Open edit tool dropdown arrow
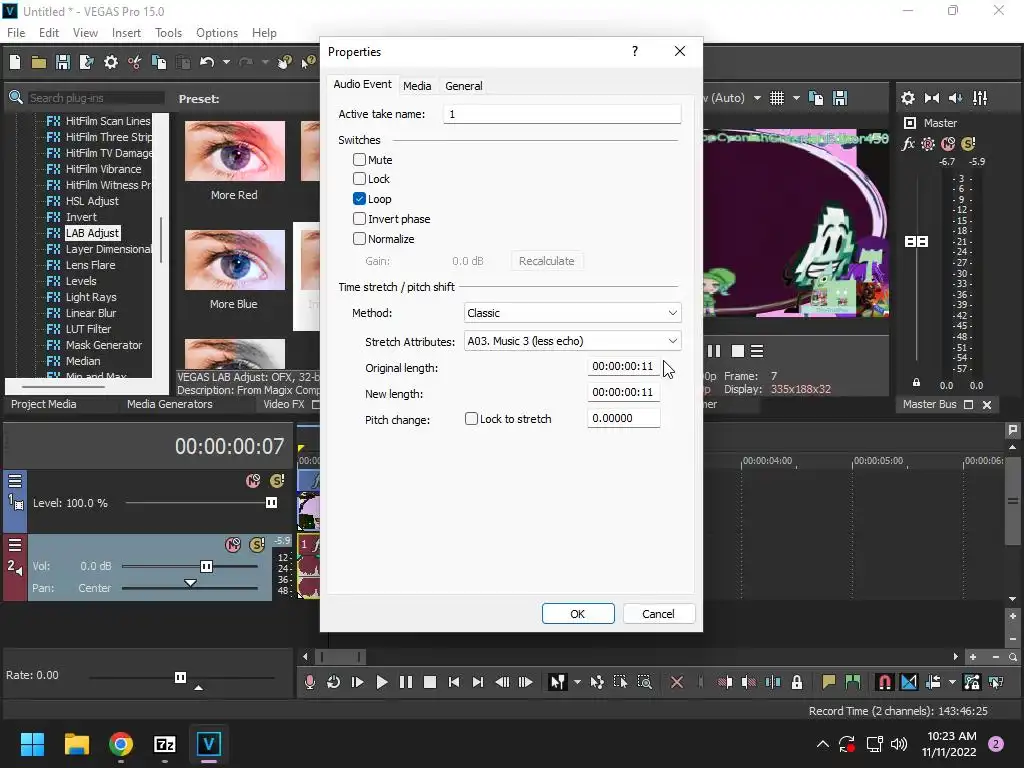The image size is (1024, 768). click(577, 682)
